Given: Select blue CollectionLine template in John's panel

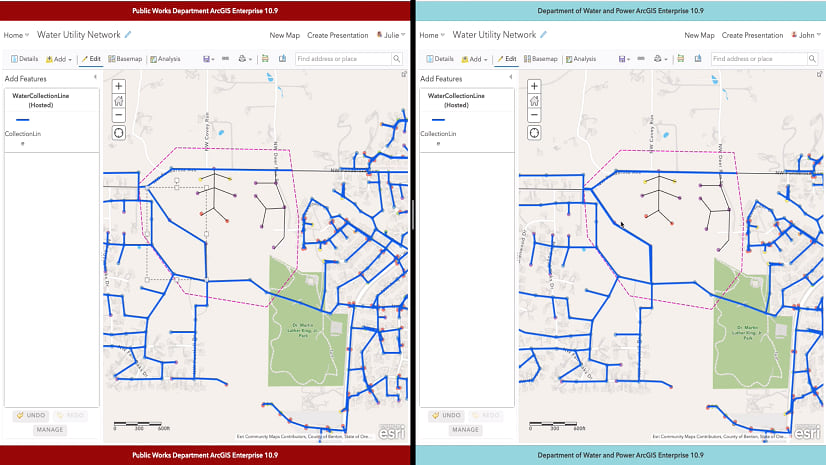Looking at the screenshot, I should 438,120.
